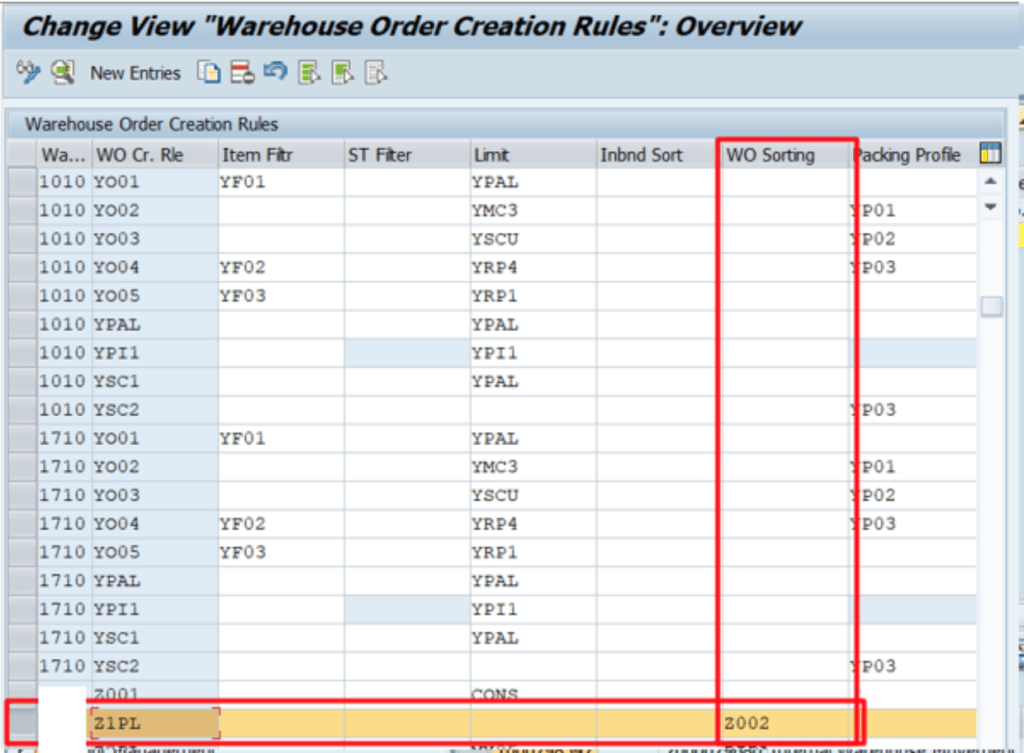The height and width of the screenshot is (753, 1024).
Task: Click the Delete row icon
Action: click(241, 72)
